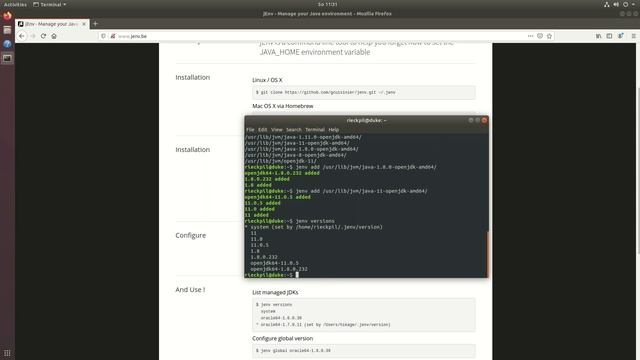Click the terminal scrollbar handle
Screen dimensions: 640x360
click(x=487, y=254)
